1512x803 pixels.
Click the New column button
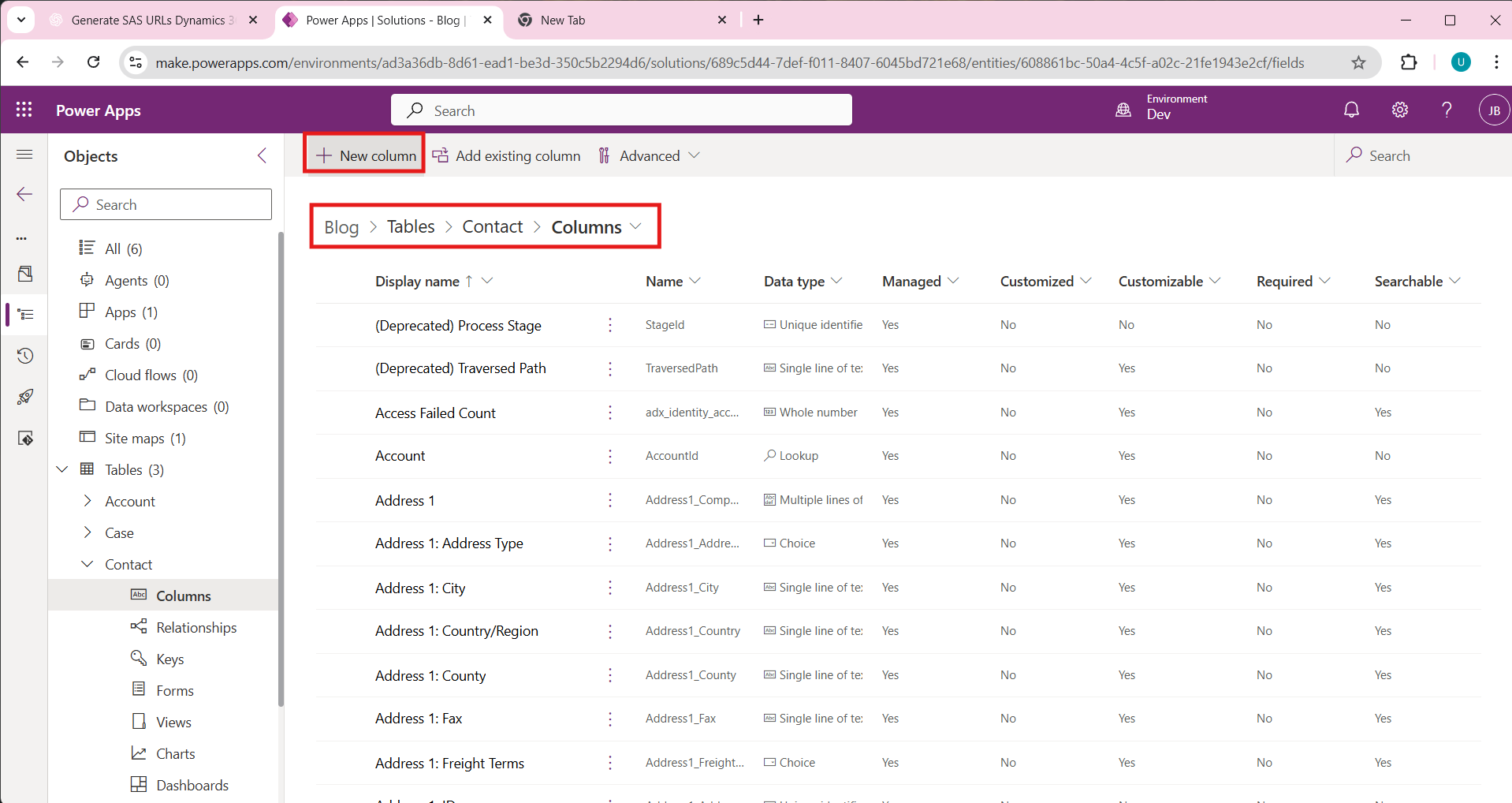point(366,155)
